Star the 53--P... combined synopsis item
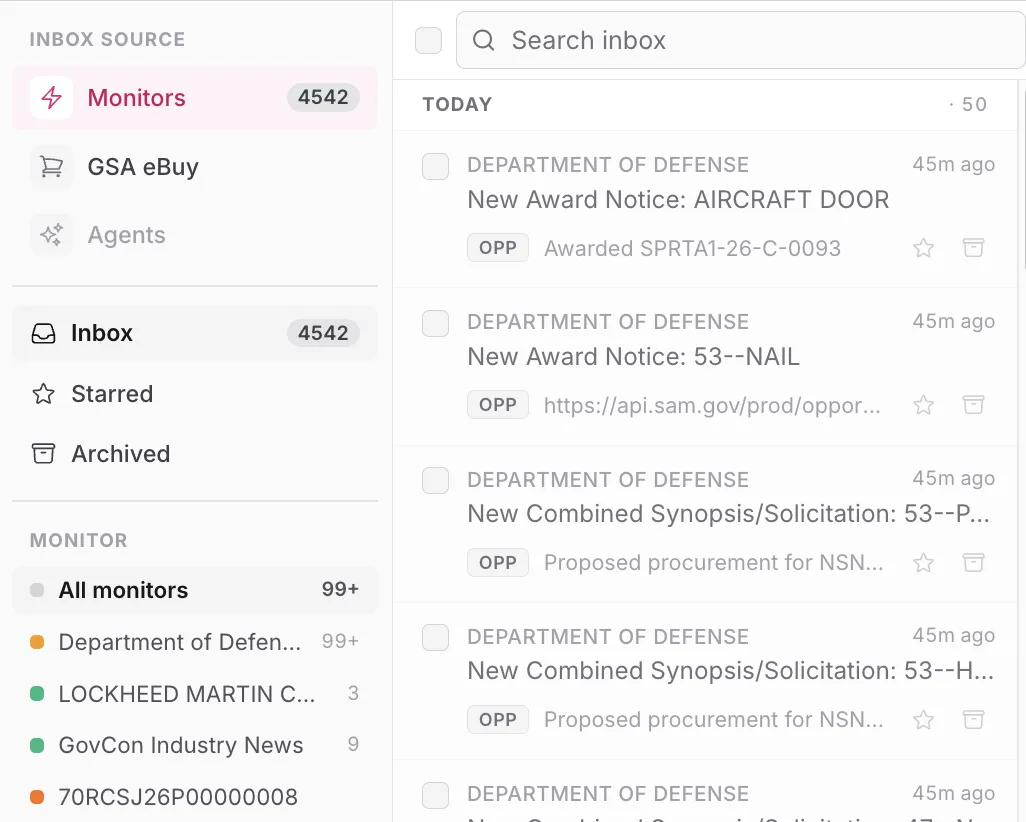 tap(923, 563)
